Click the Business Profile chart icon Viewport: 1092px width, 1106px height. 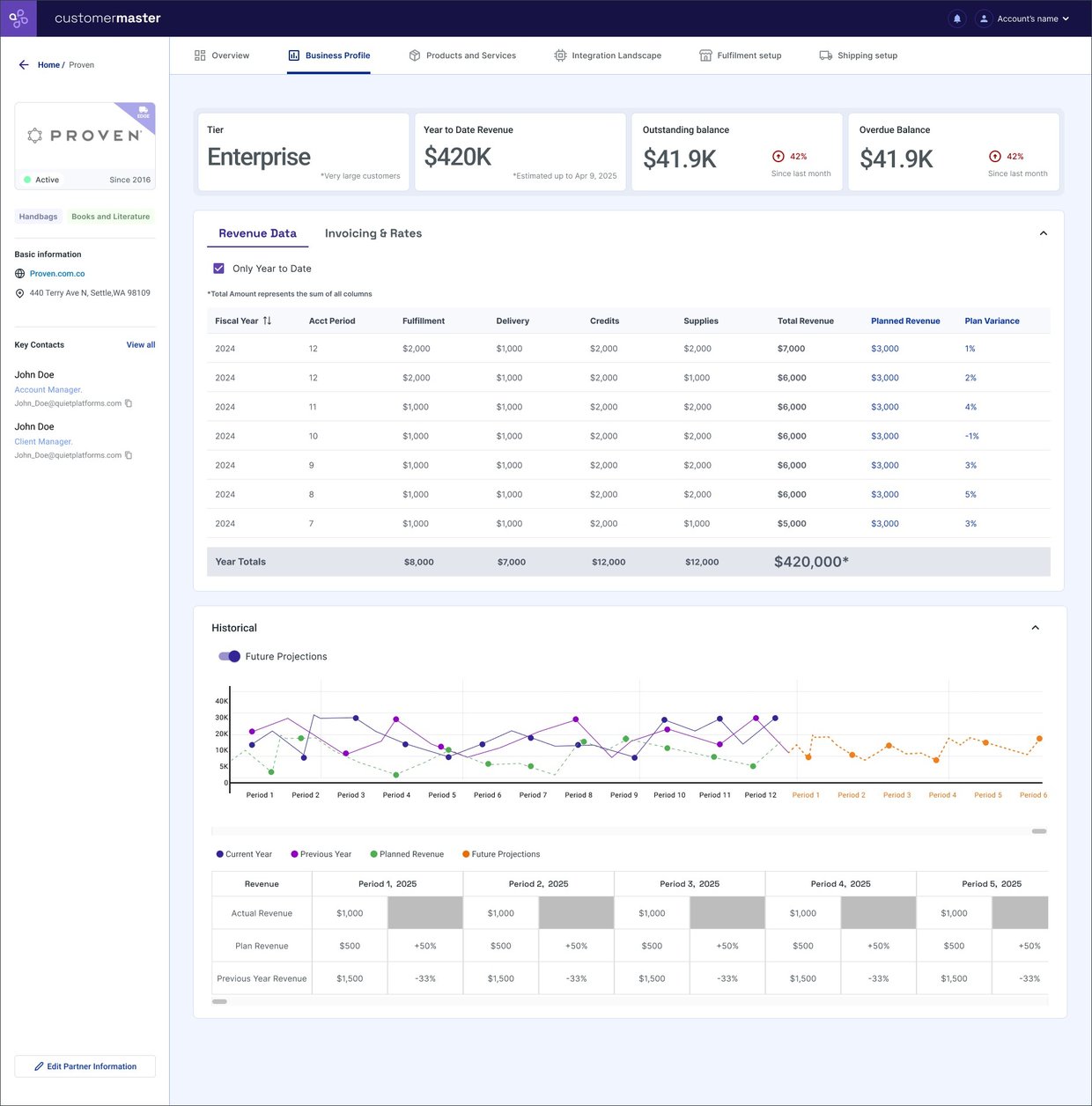click(294, 55)
